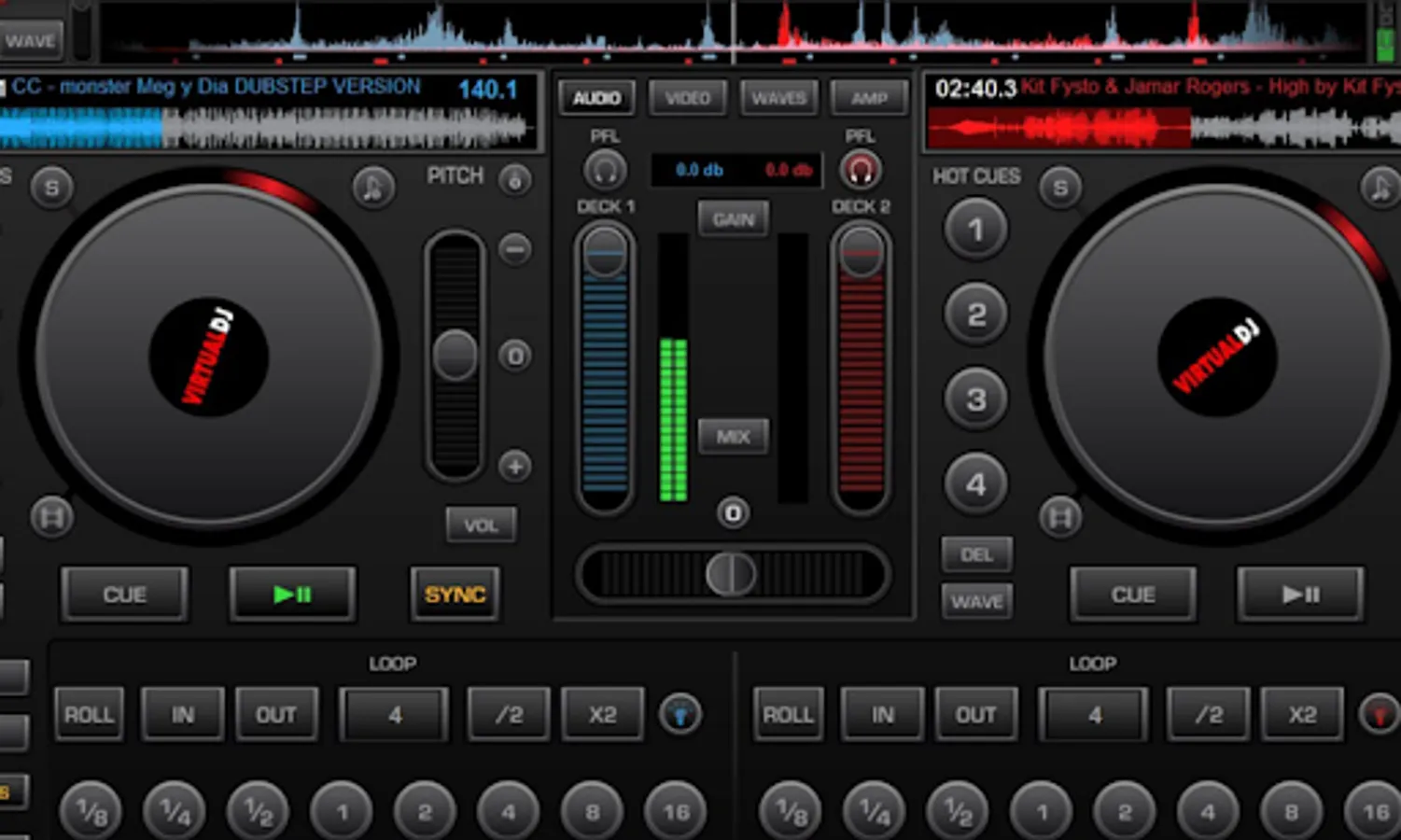Click the GAIN button in mixer
1401x840 pixels.
[x=734, y=219]
